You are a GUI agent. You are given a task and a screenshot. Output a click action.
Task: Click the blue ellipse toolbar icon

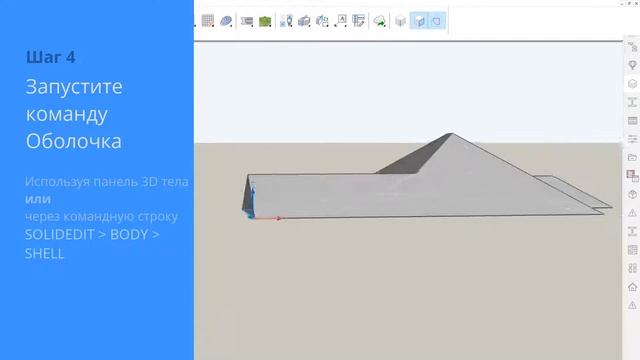tap(226, 20)
